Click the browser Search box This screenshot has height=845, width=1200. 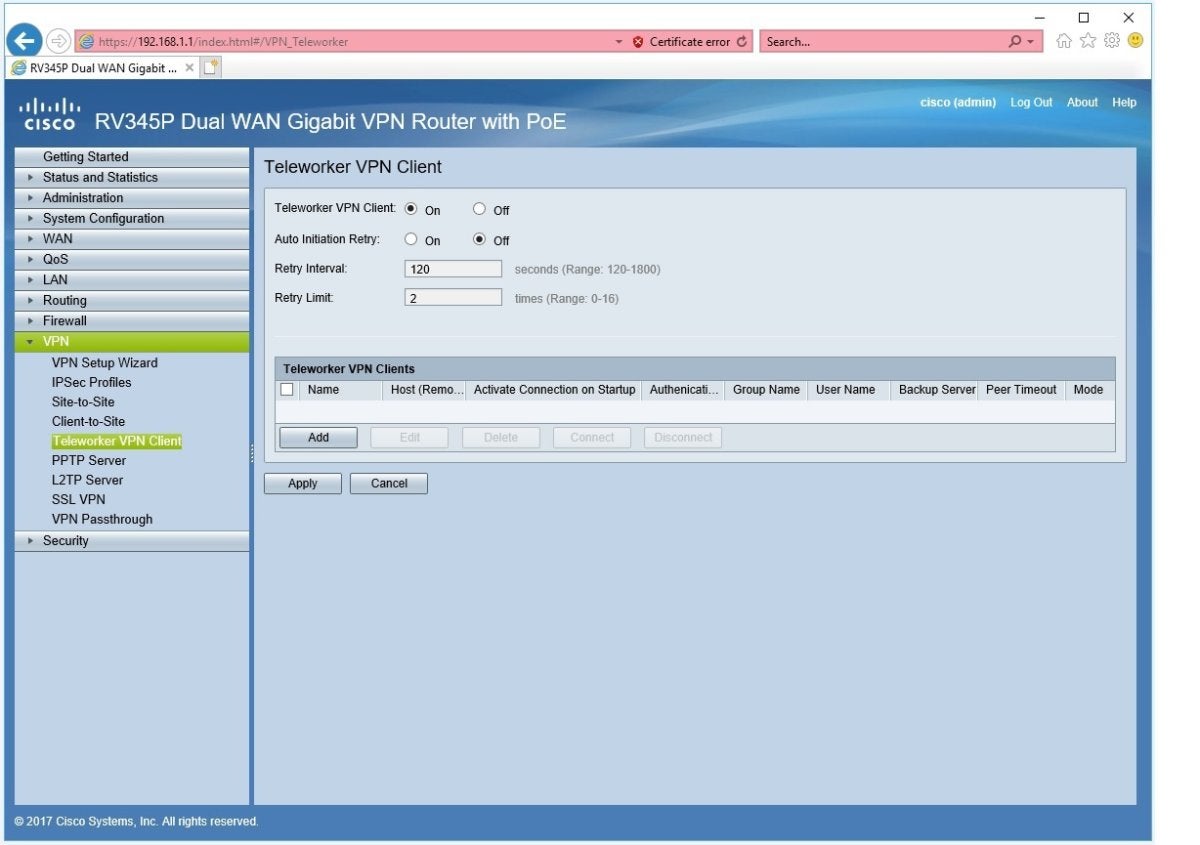pos(882,42)
